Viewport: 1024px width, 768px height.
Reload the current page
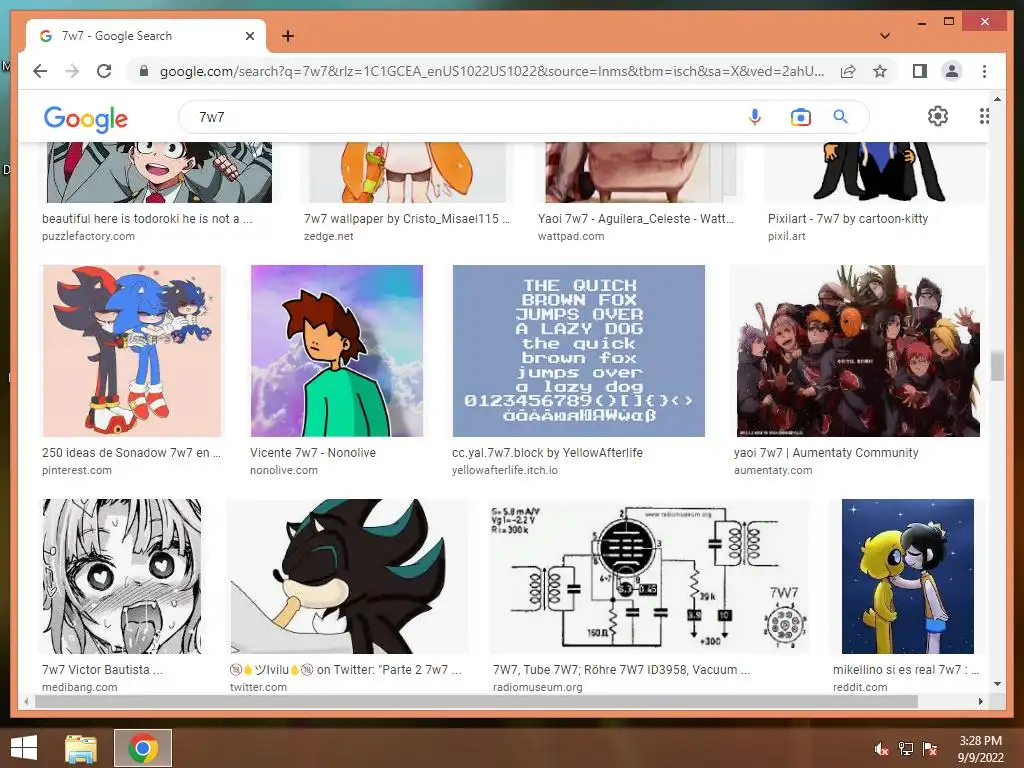(104, 71)
